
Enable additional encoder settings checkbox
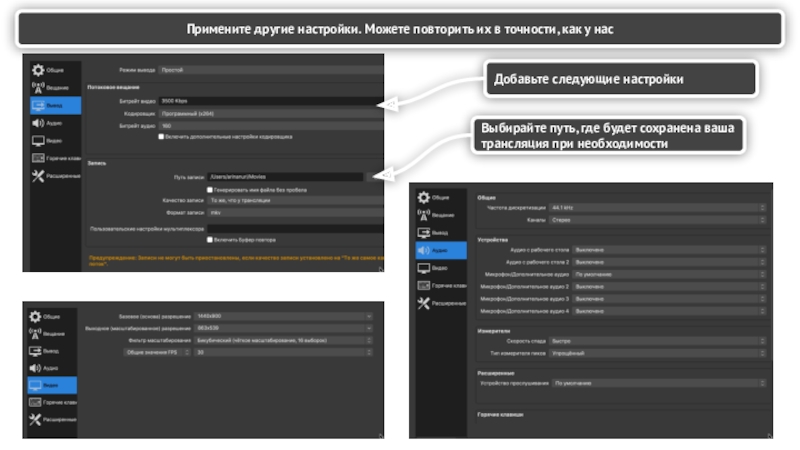(x=161, y=137)
